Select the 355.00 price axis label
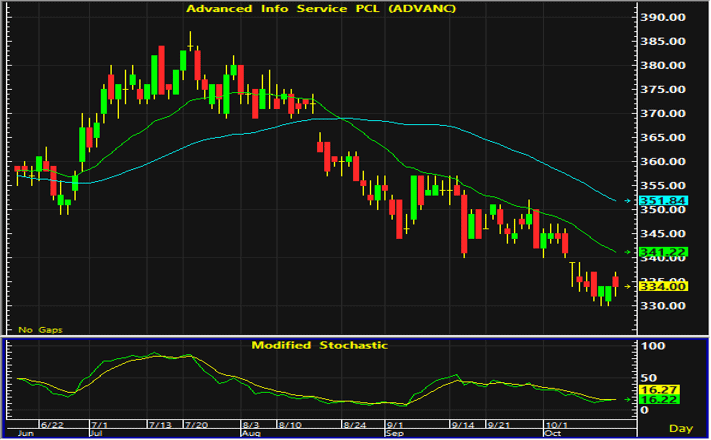Image resolution: width=711 pixels, height=440 pixels. [662, 186]
